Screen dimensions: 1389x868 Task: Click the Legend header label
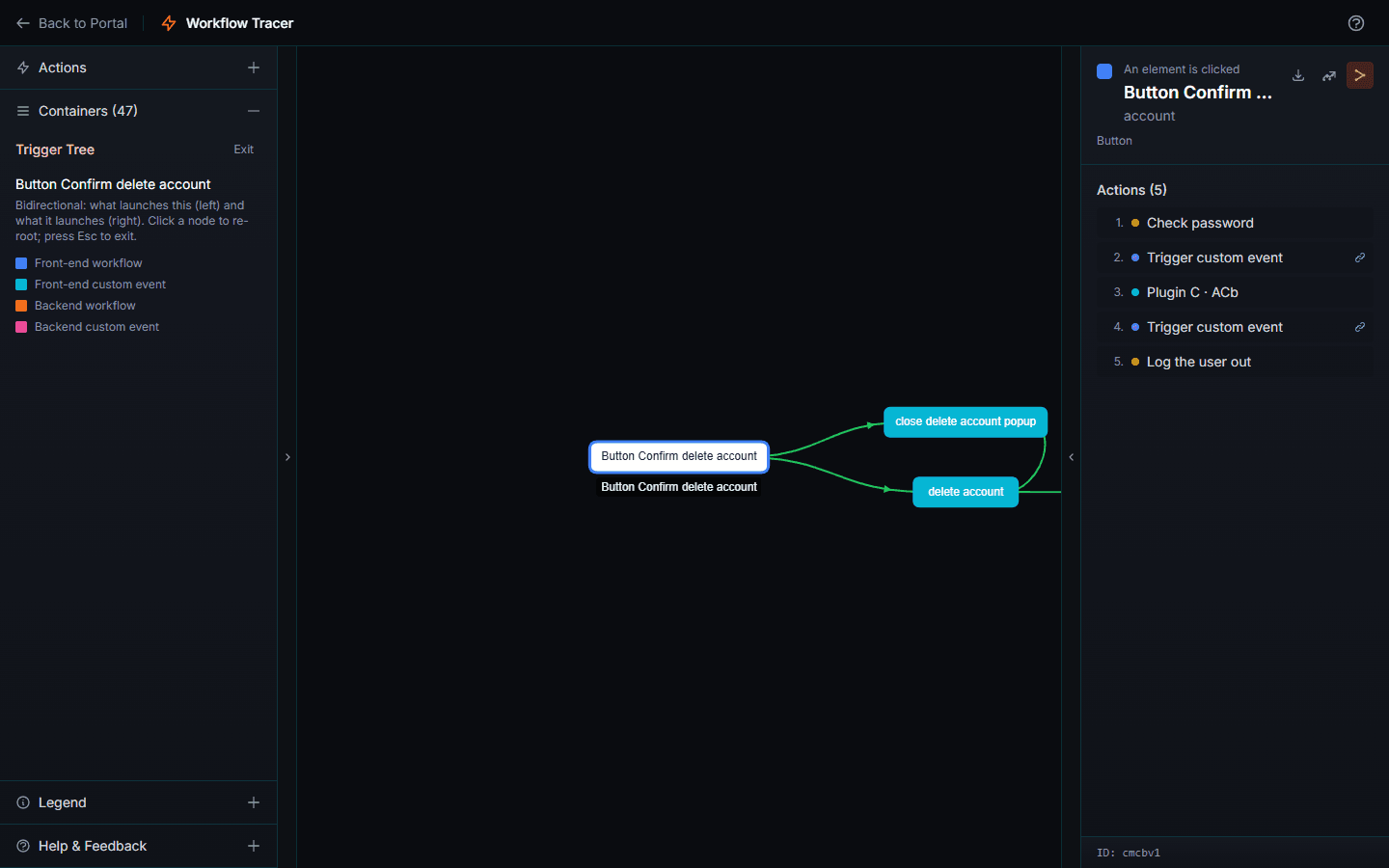(x=63, y=802)
